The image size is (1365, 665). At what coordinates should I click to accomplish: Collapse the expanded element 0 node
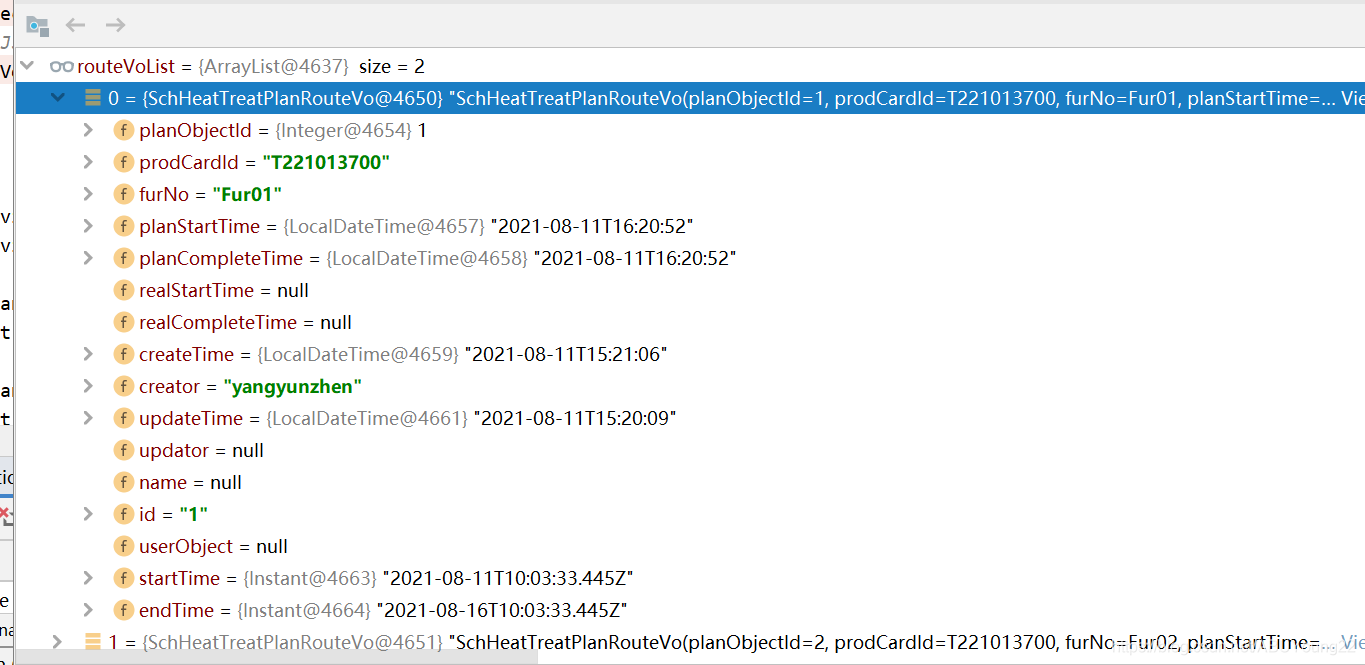56,97
